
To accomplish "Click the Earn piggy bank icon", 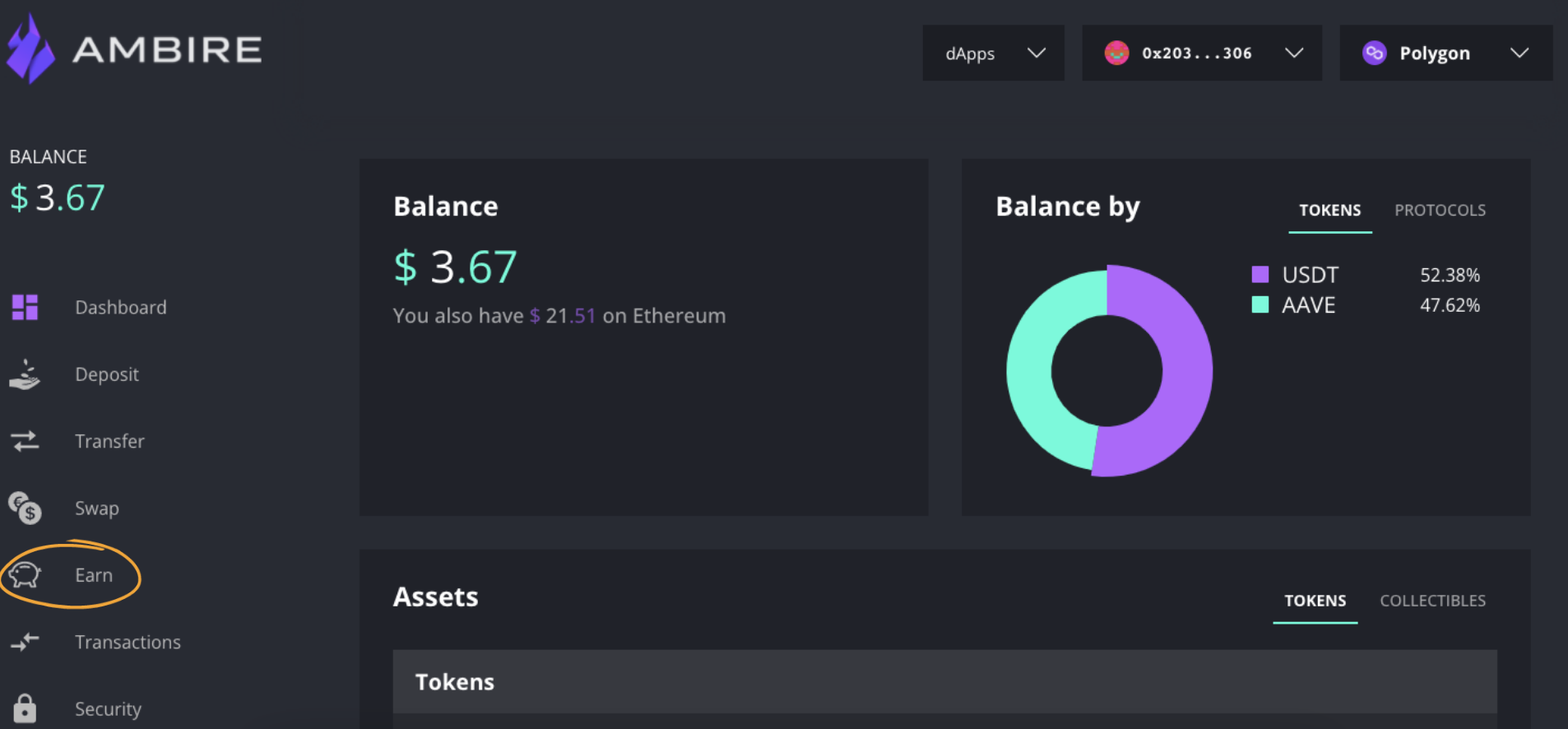I will click(x=25, y=575).
